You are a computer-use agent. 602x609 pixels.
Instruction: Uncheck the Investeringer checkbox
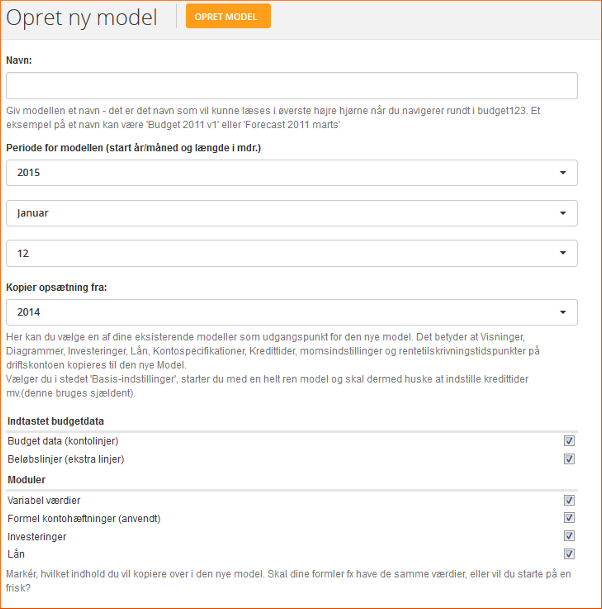tap(569, 536)
